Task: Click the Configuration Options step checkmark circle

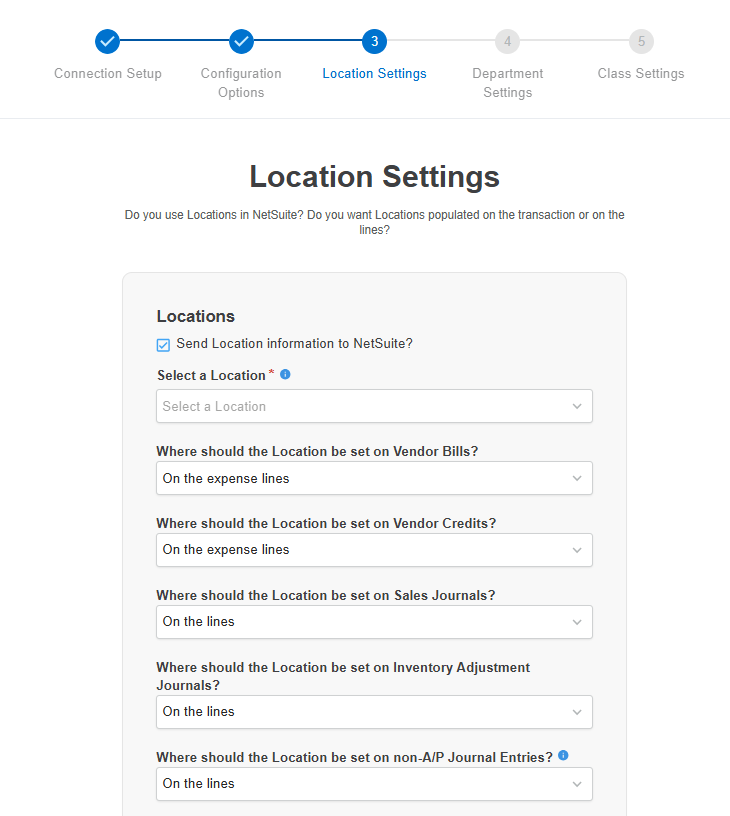Action: 241,42
